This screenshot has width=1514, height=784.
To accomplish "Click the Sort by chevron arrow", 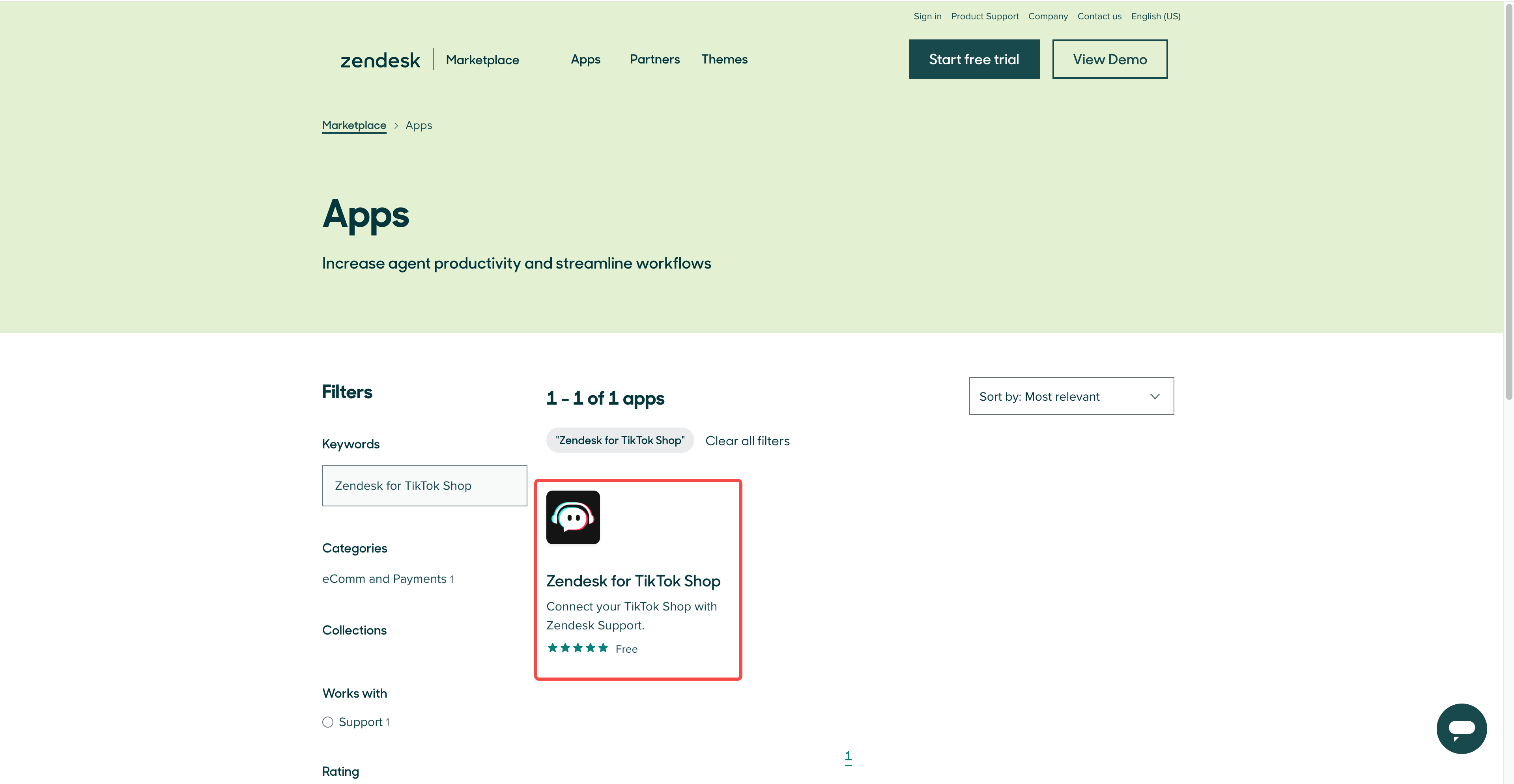I will [1154, 396].
